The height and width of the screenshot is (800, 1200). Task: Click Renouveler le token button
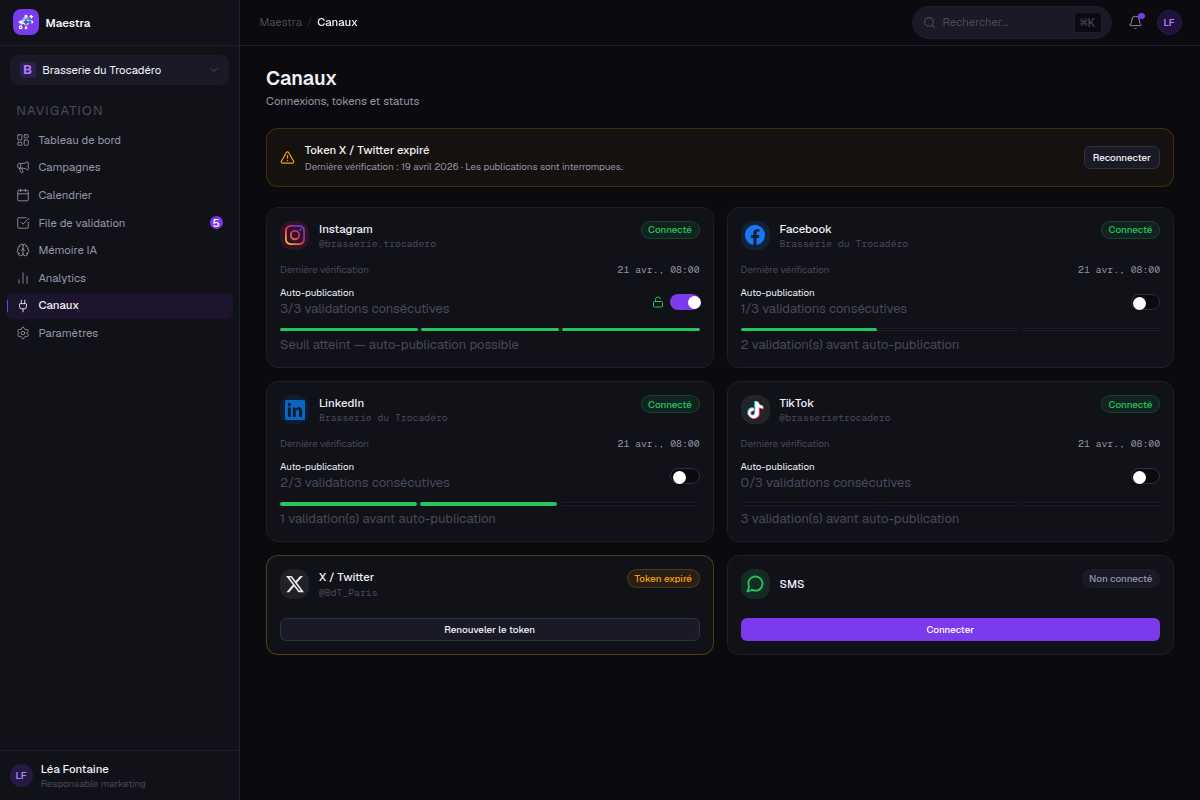pyautogui.click(x=490, y=629)
